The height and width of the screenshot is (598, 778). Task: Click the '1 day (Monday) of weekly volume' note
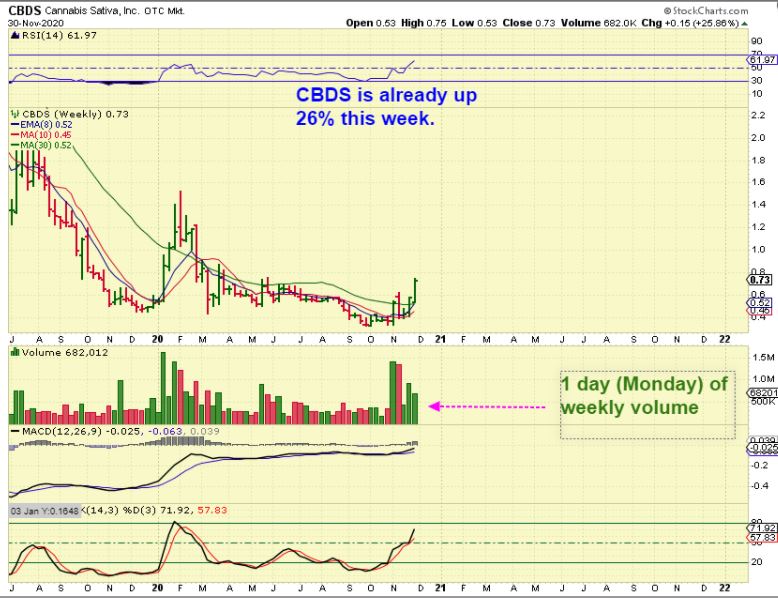tap(645, 396)
